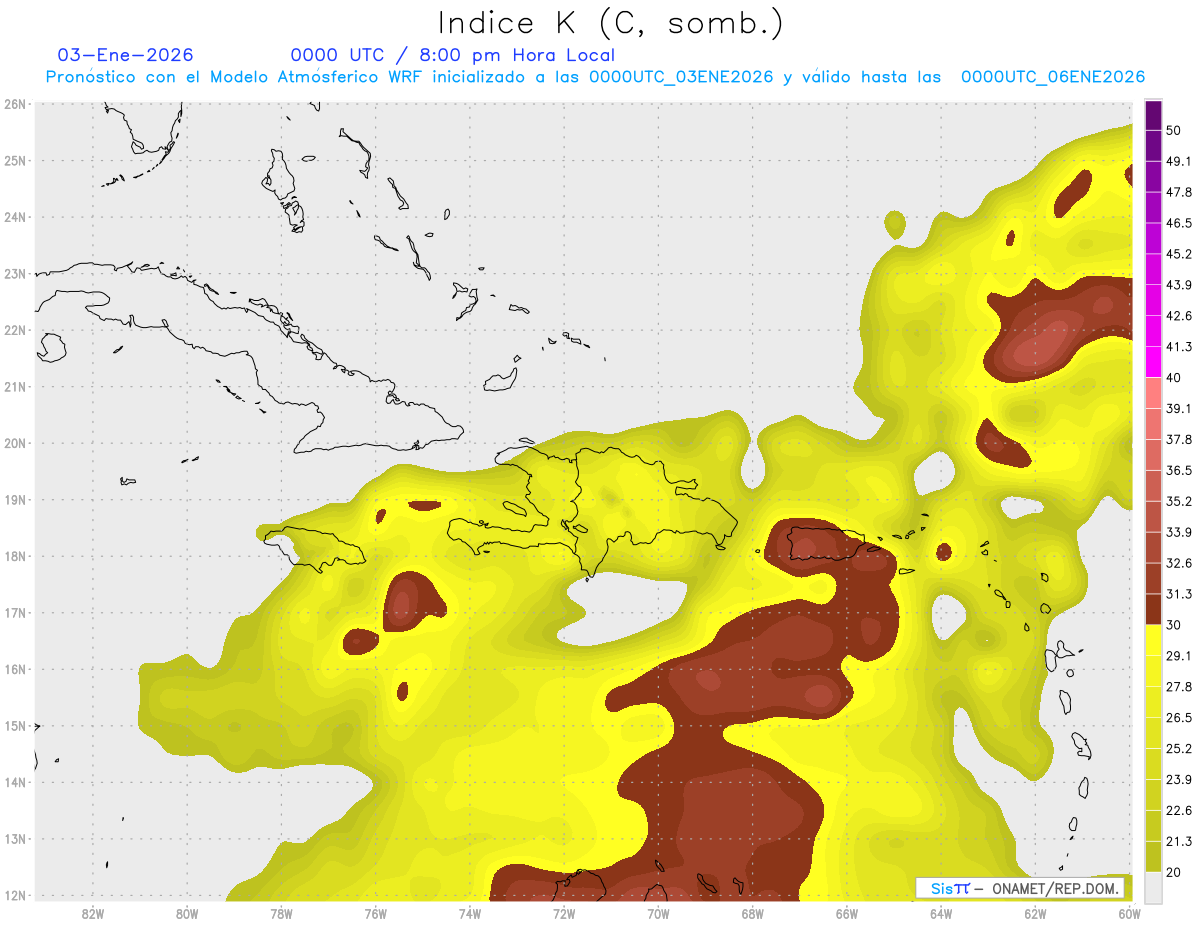The height and width of the screenshot is (927, 1200).
Task: Click the longitude axis label '72W'
Action: click(x=564, y=913)
